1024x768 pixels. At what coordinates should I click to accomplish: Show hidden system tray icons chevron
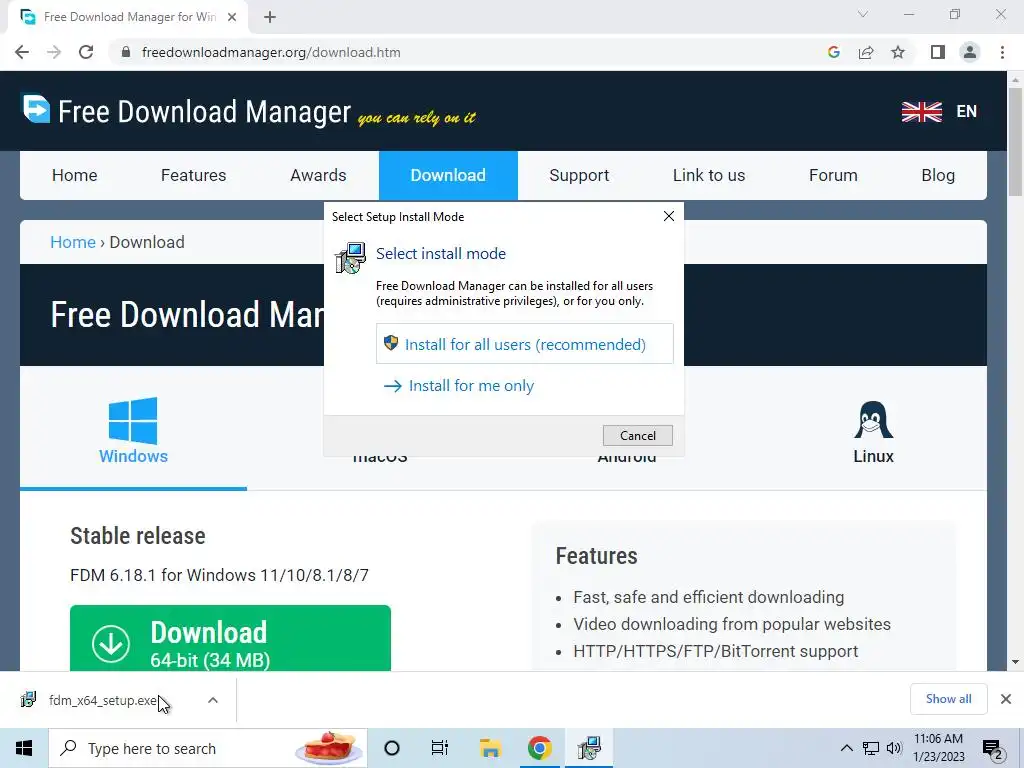click(846, 748)
